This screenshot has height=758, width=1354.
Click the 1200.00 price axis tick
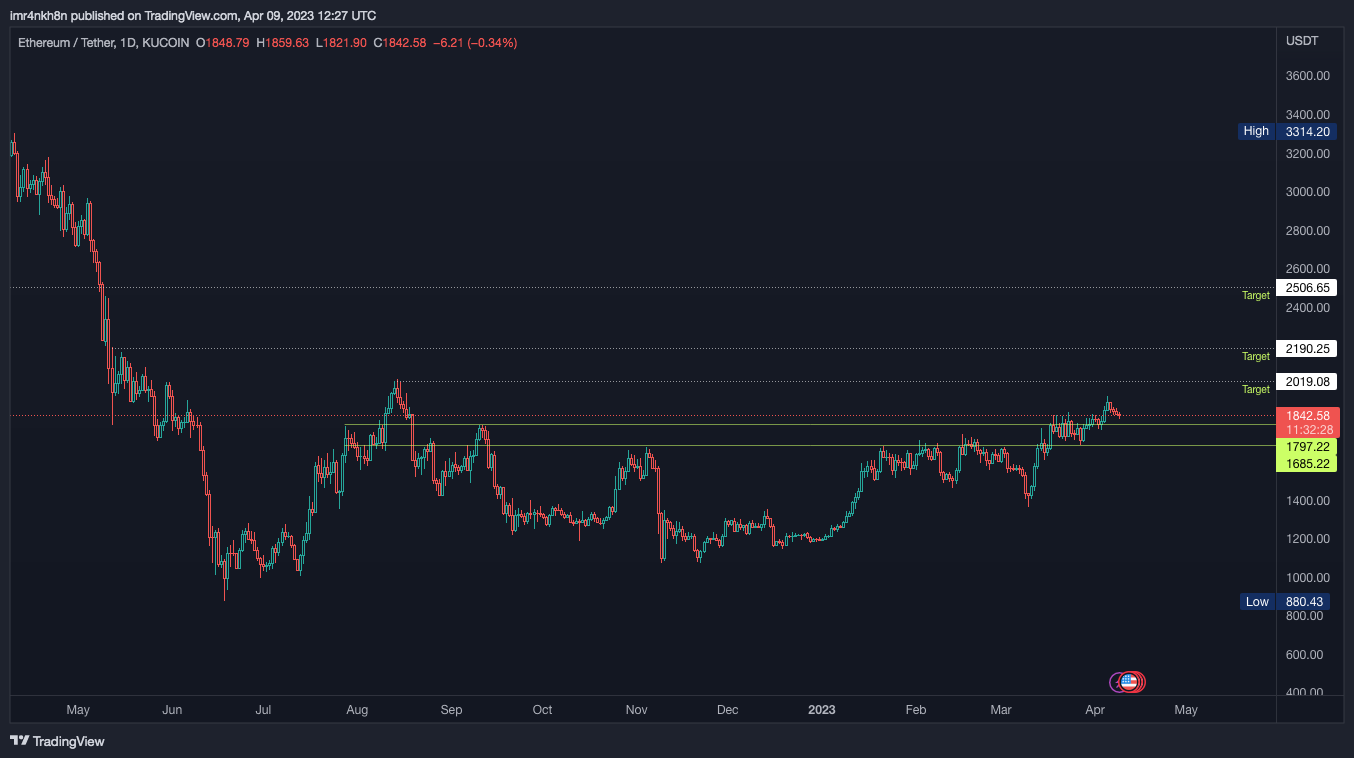tap(1307, 539)
